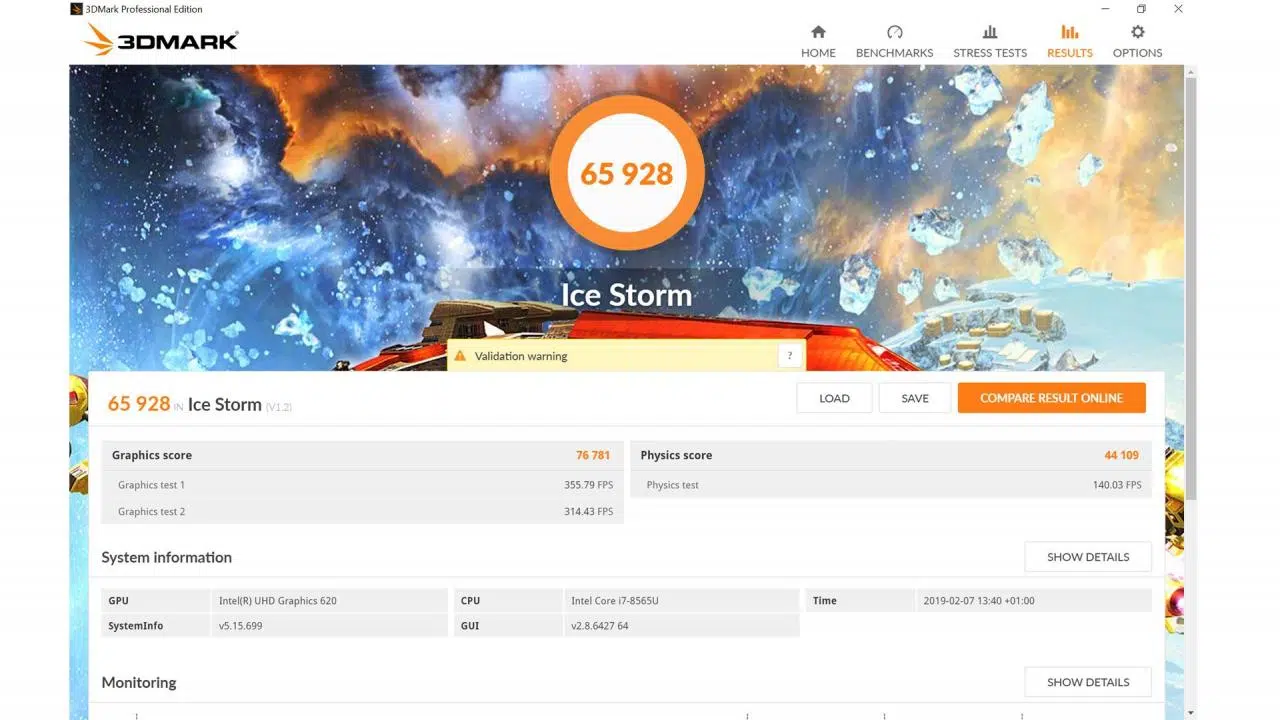Click the Monitoring heading
The height and width of the screenshot is (720, 1280).
[x=139, y=682]
